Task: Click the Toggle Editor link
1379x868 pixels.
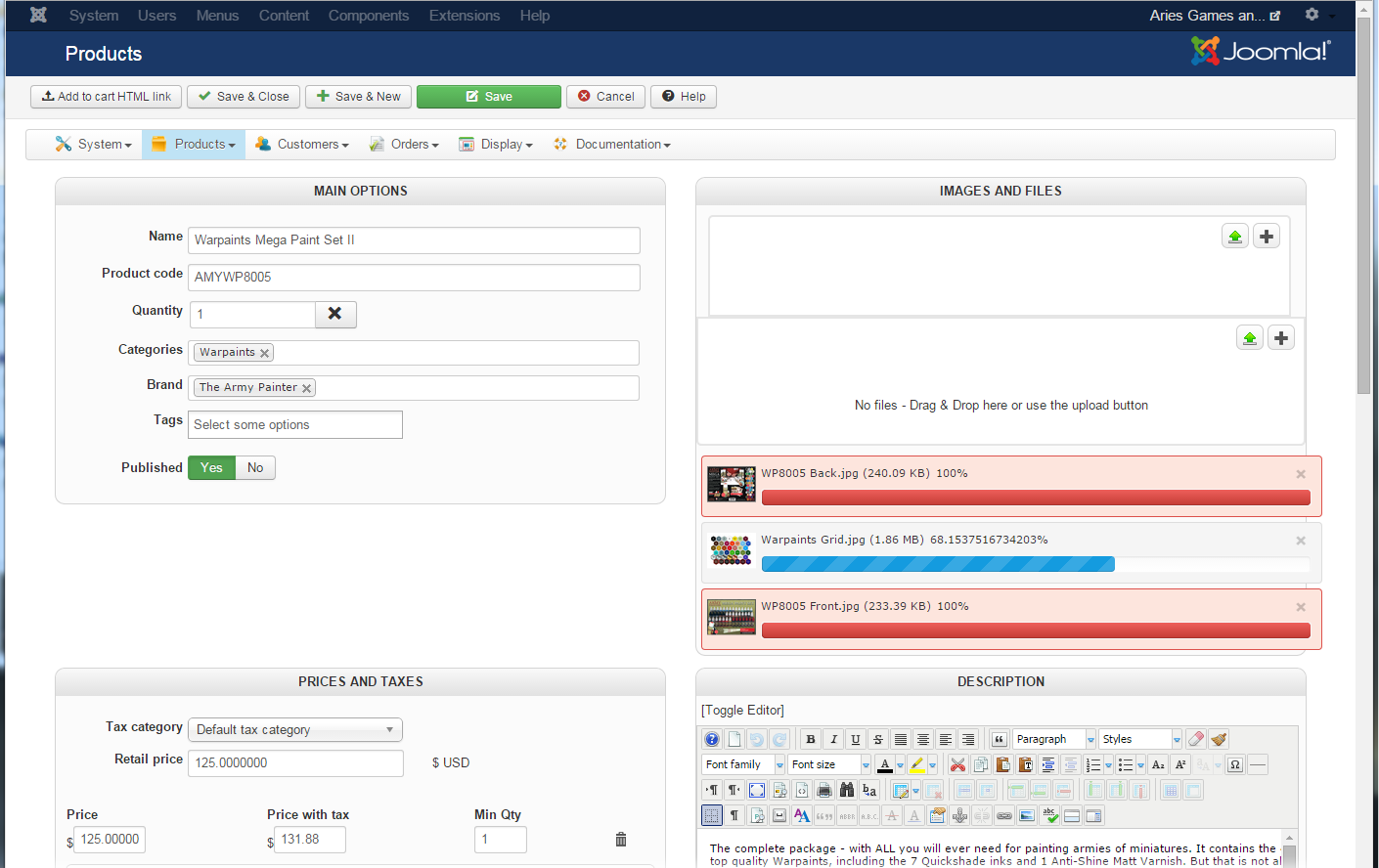Action: click(x=742, y=711)
